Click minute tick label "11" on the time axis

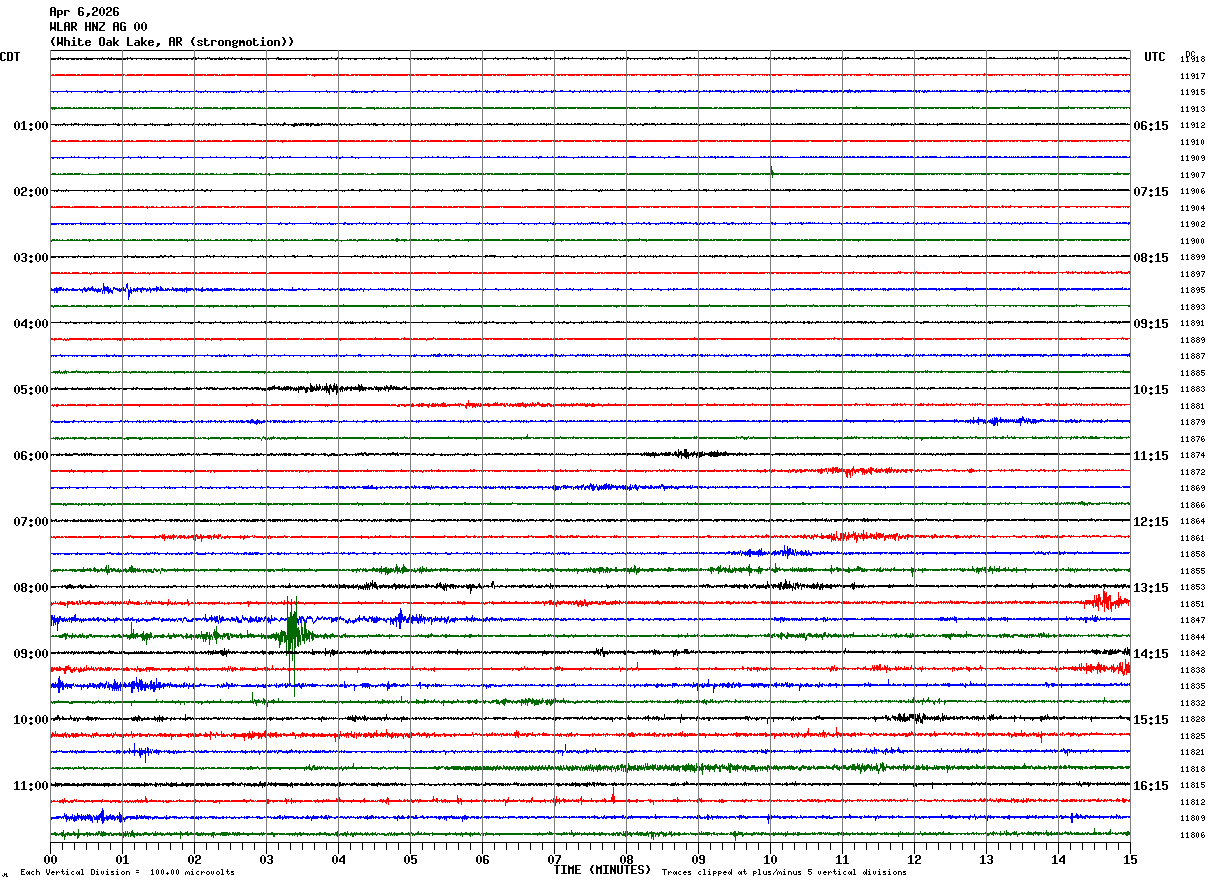[x=842, y=860]
